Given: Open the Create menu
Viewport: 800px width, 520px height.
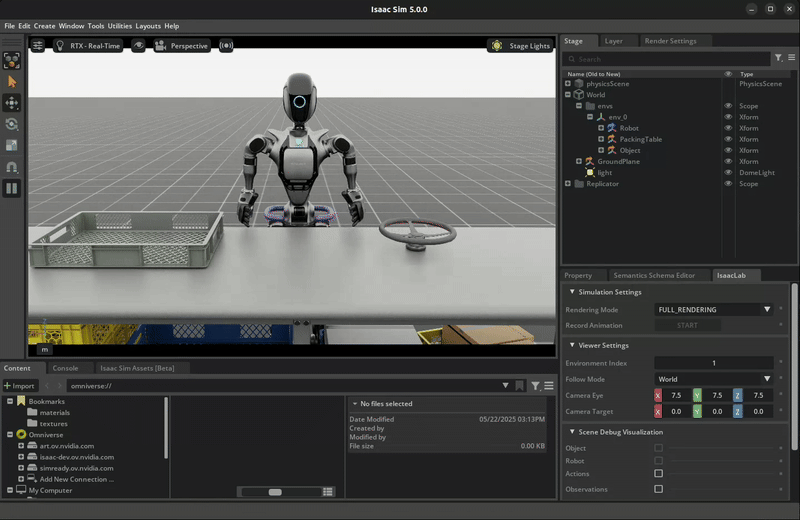Looking at the screenshot, I should (x=44, y=26).
